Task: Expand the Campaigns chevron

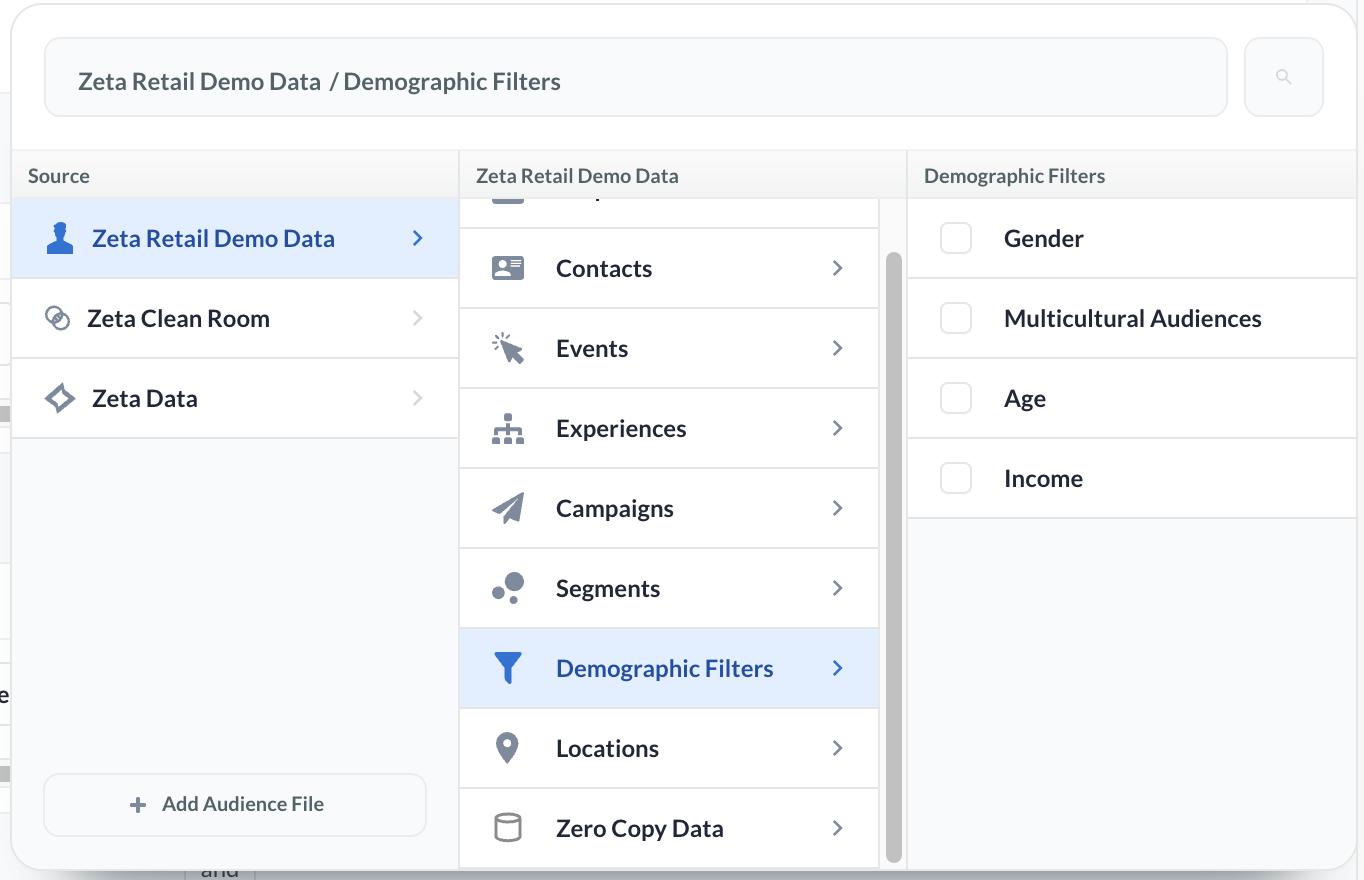Action: point(838,508)
